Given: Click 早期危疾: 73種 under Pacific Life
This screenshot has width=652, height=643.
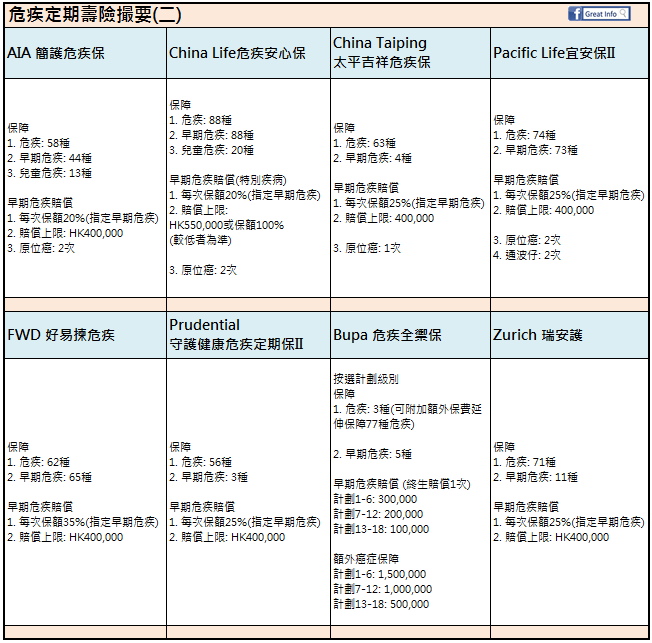Looking at the screenshot, I should [x=536, y=150].
